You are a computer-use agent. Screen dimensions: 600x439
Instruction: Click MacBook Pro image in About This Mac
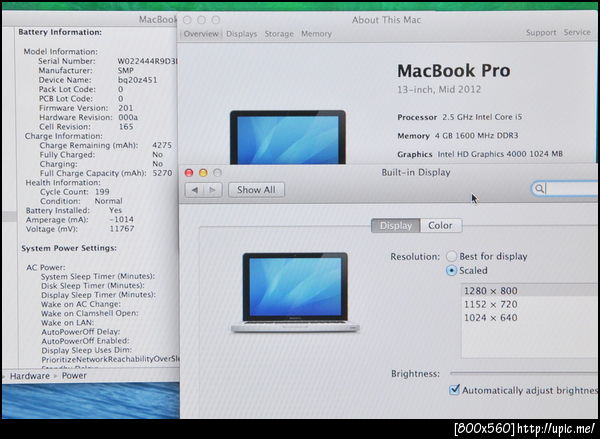[288, 137]
